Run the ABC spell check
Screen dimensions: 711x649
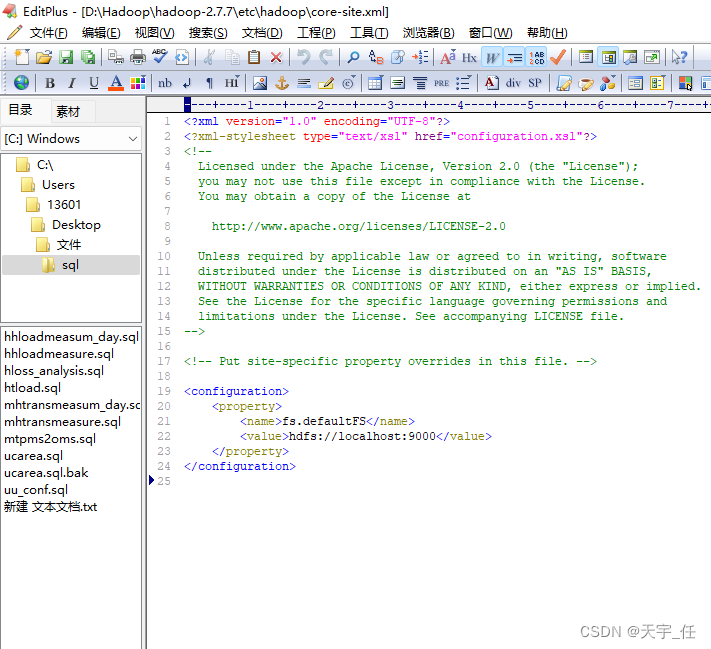click(160, 57)
